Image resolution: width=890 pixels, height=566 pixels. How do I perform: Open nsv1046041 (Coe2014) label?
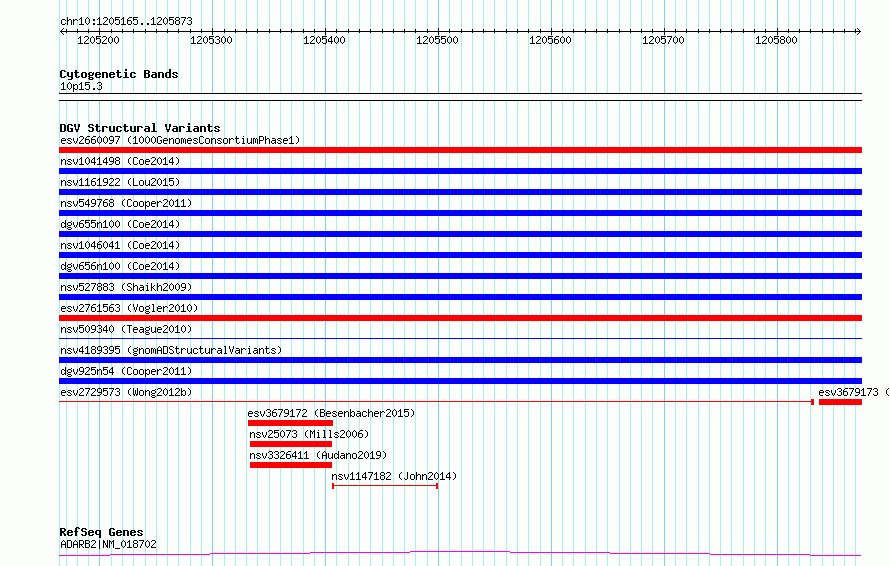[x=120, y=245]
